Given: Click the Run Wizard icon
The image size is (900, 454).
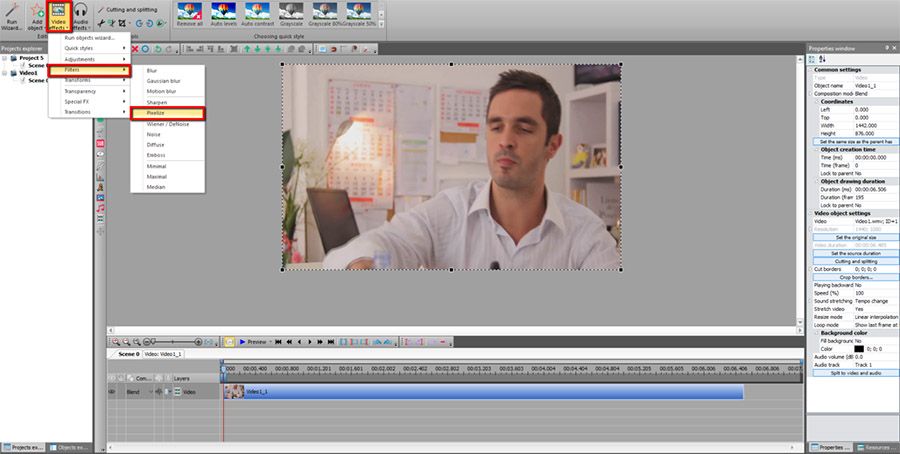Looking at the screenshot, I should click(11, 16).
